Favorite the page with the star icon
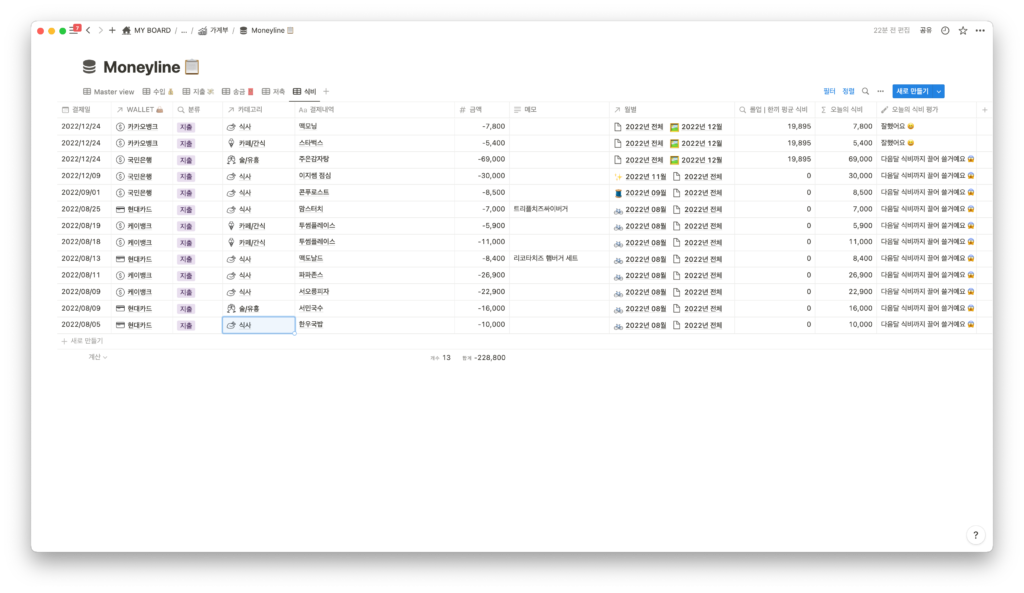Image resolution: width=1024 pixels, height=593 pixels. [963, 31]
